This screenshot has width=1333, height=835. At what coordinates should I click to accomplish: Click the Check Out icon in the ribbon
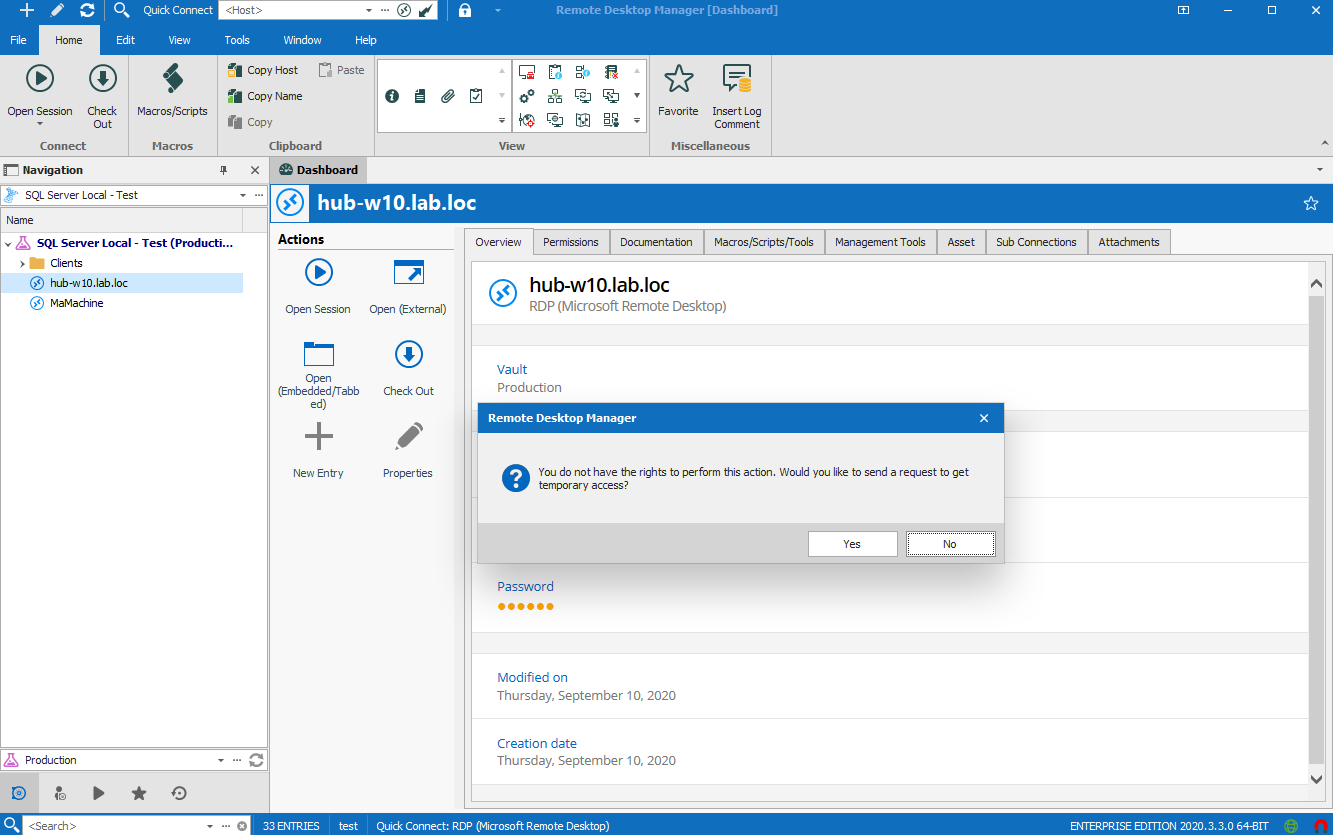102,79
